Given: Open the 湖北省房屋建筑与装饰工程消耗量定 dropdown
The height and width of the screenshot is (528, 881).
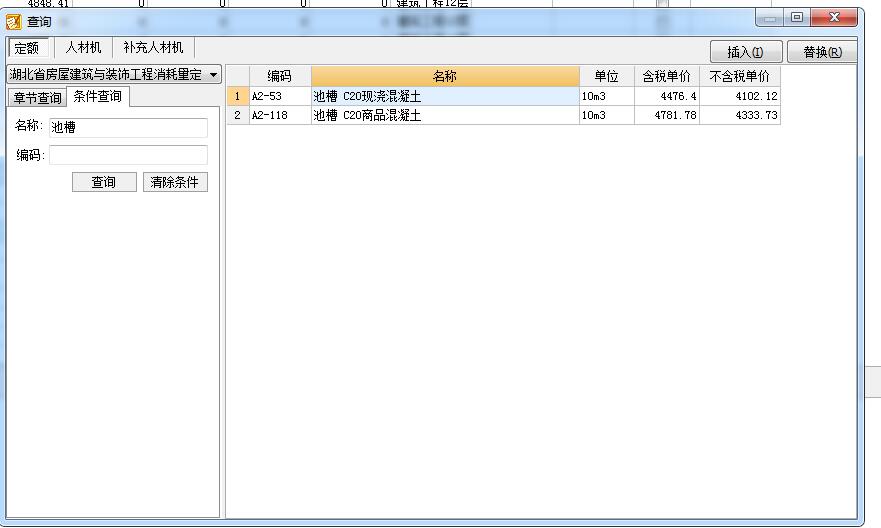Looking at the screenshot, I should tap(114, 75).
